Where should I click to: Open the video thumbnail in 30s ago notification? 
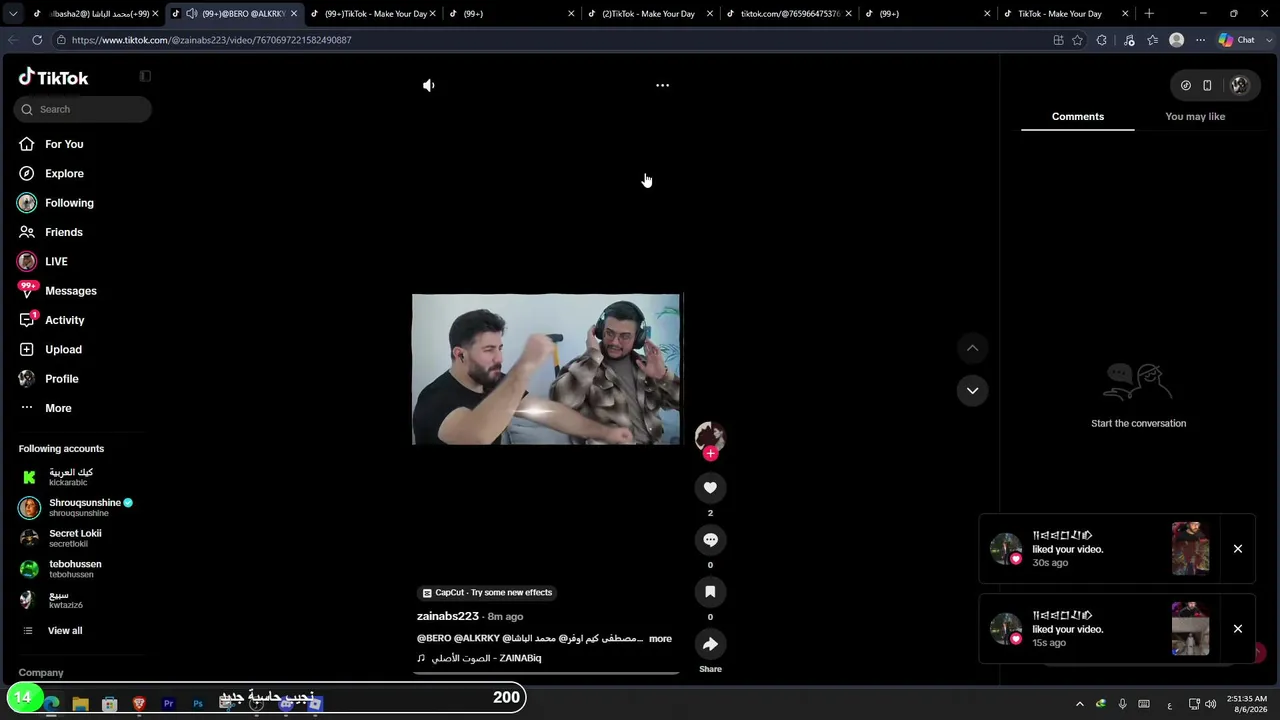(x=1190, y=549)
